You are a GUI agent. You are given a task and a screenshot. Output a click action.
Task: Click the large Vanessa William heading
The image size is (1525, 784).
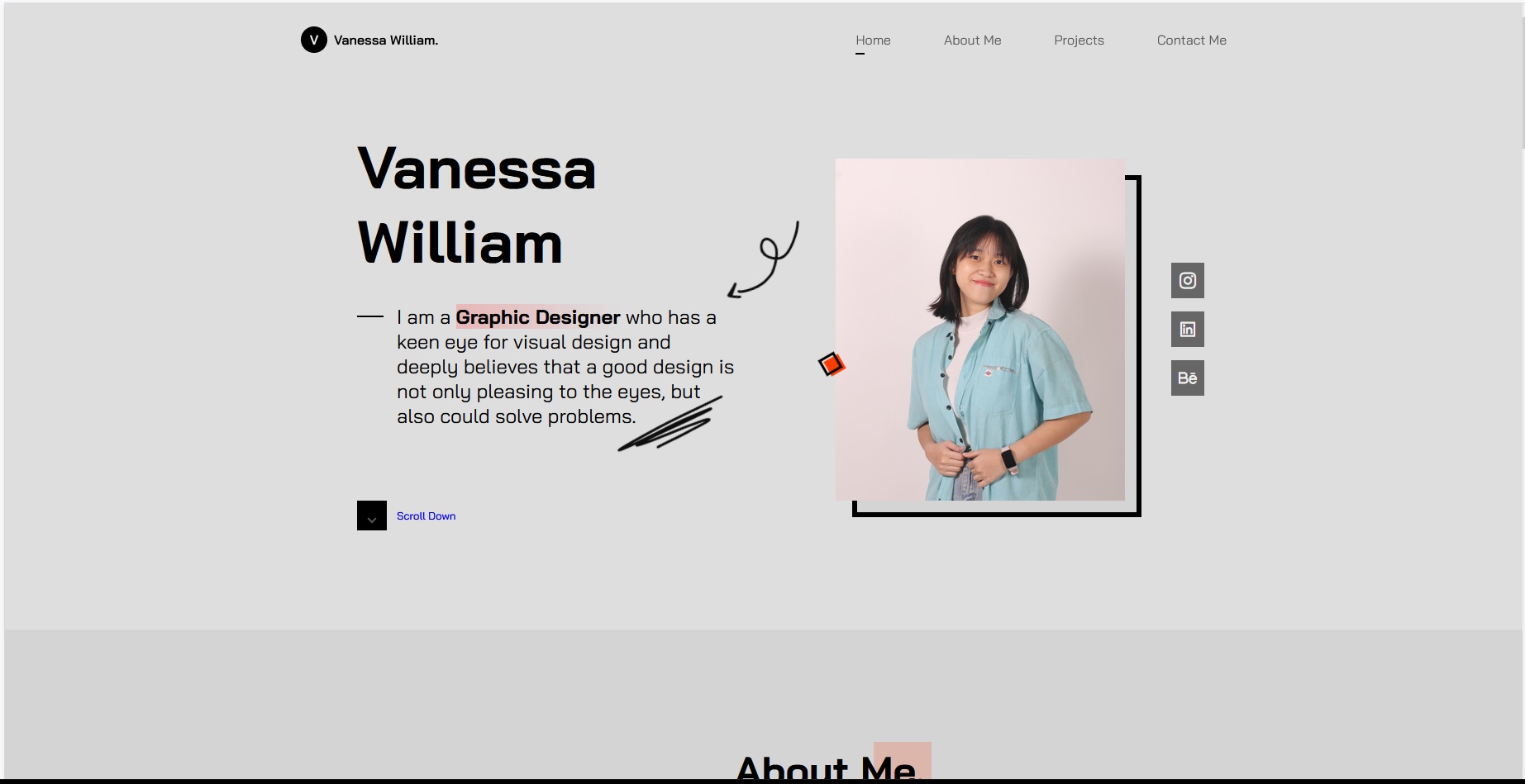tap(477, 206)
